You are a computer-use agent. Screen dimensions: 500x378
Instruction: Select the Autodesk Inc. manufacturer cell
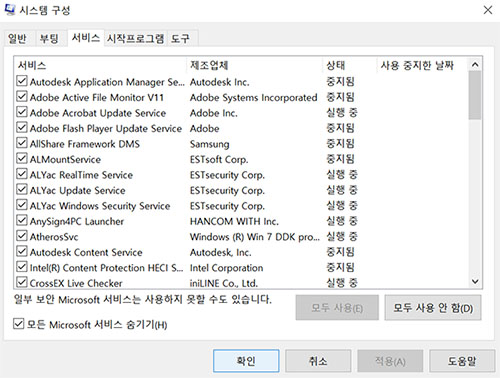220,82
